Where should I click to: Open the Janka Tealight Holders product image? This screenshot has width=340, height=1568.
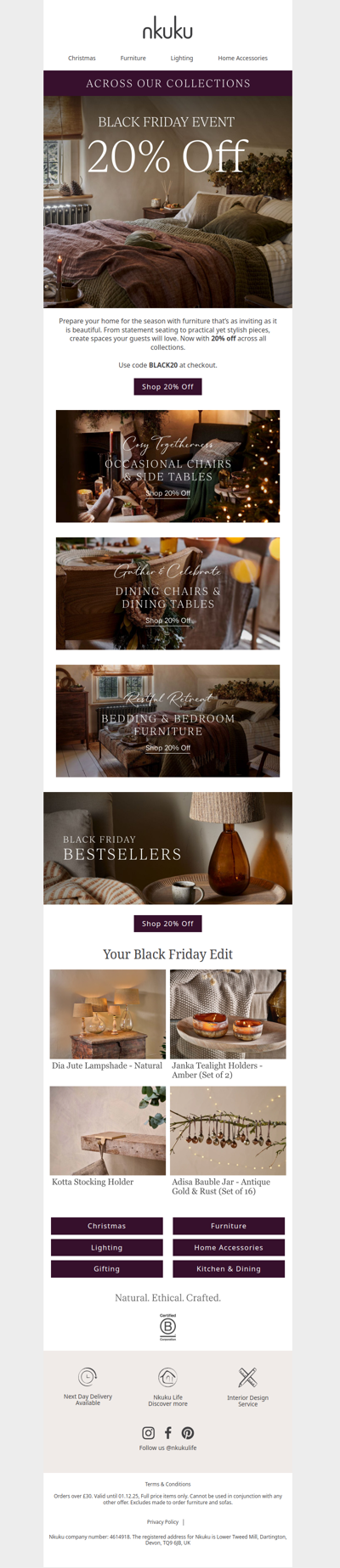pyautogui.click(x=228, y=1014)
